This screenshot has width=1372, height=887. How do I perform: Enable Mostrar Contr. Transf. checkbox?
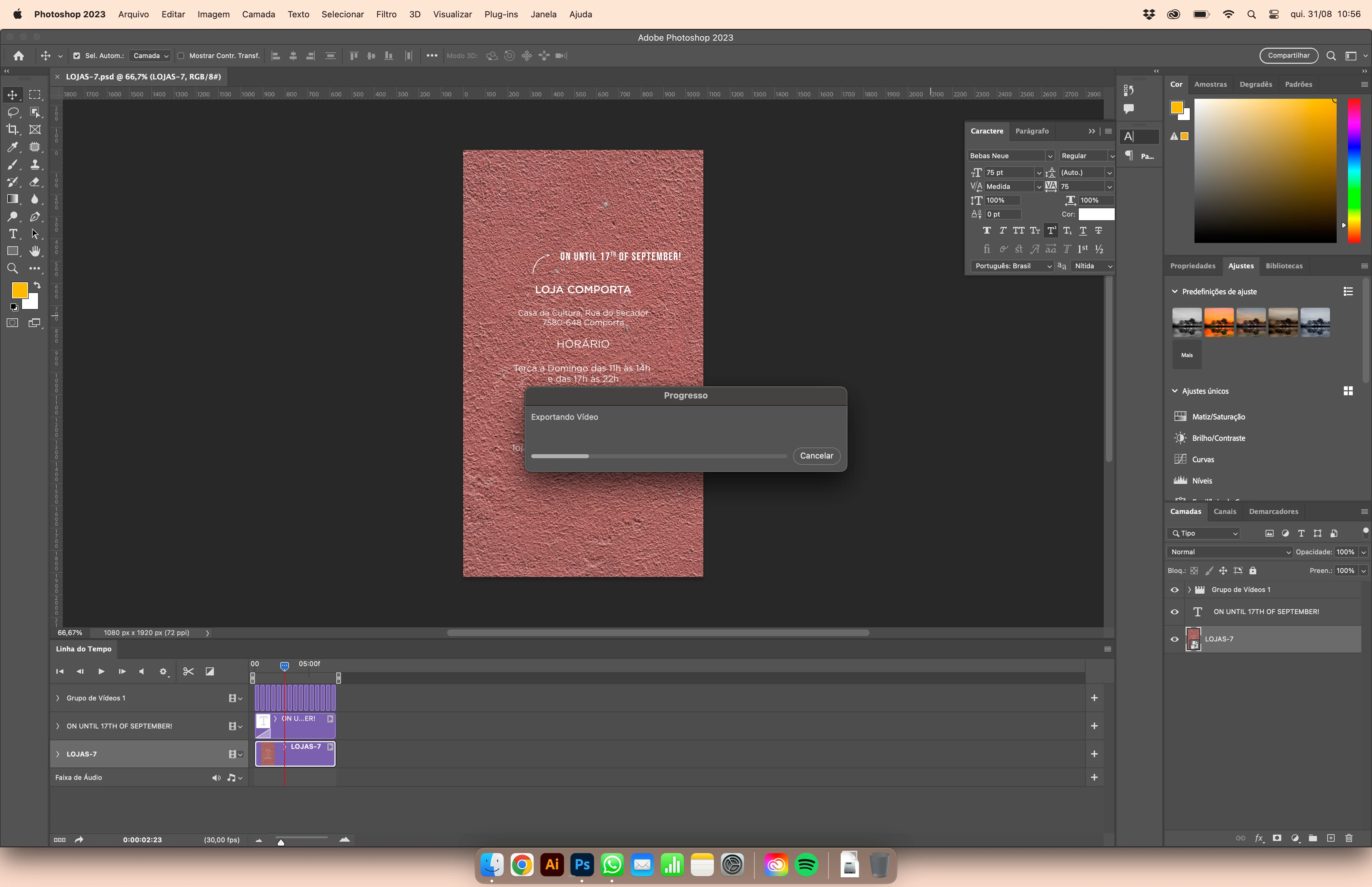coord(181,56)
